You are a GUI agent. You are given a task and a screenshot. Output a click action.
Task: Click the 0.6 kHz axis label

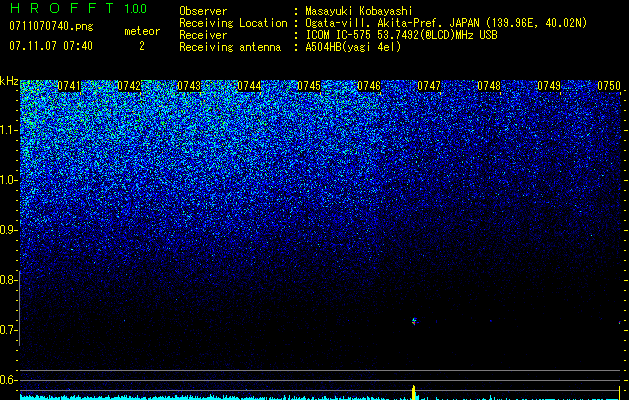9,380
